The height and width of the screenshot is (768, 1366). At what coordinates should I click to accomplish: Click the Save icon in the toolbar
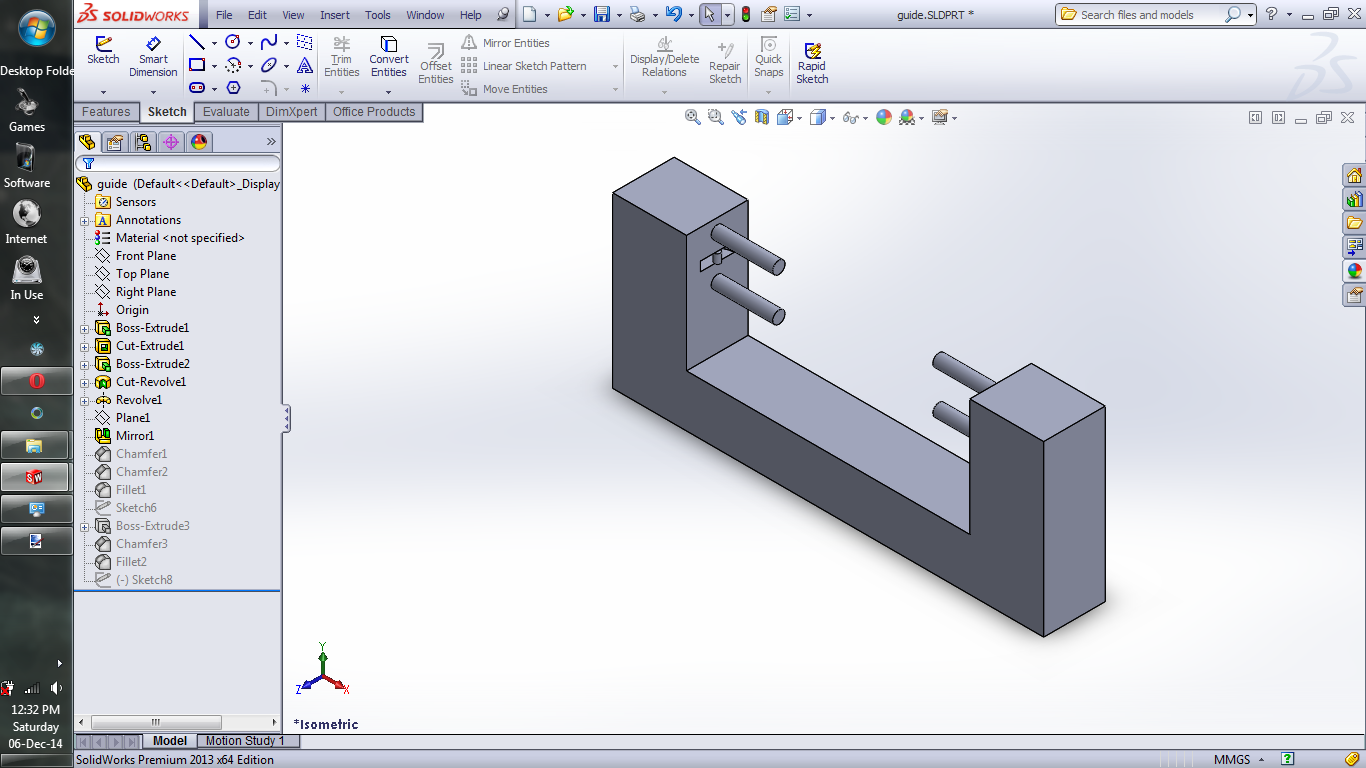(602, 14)
